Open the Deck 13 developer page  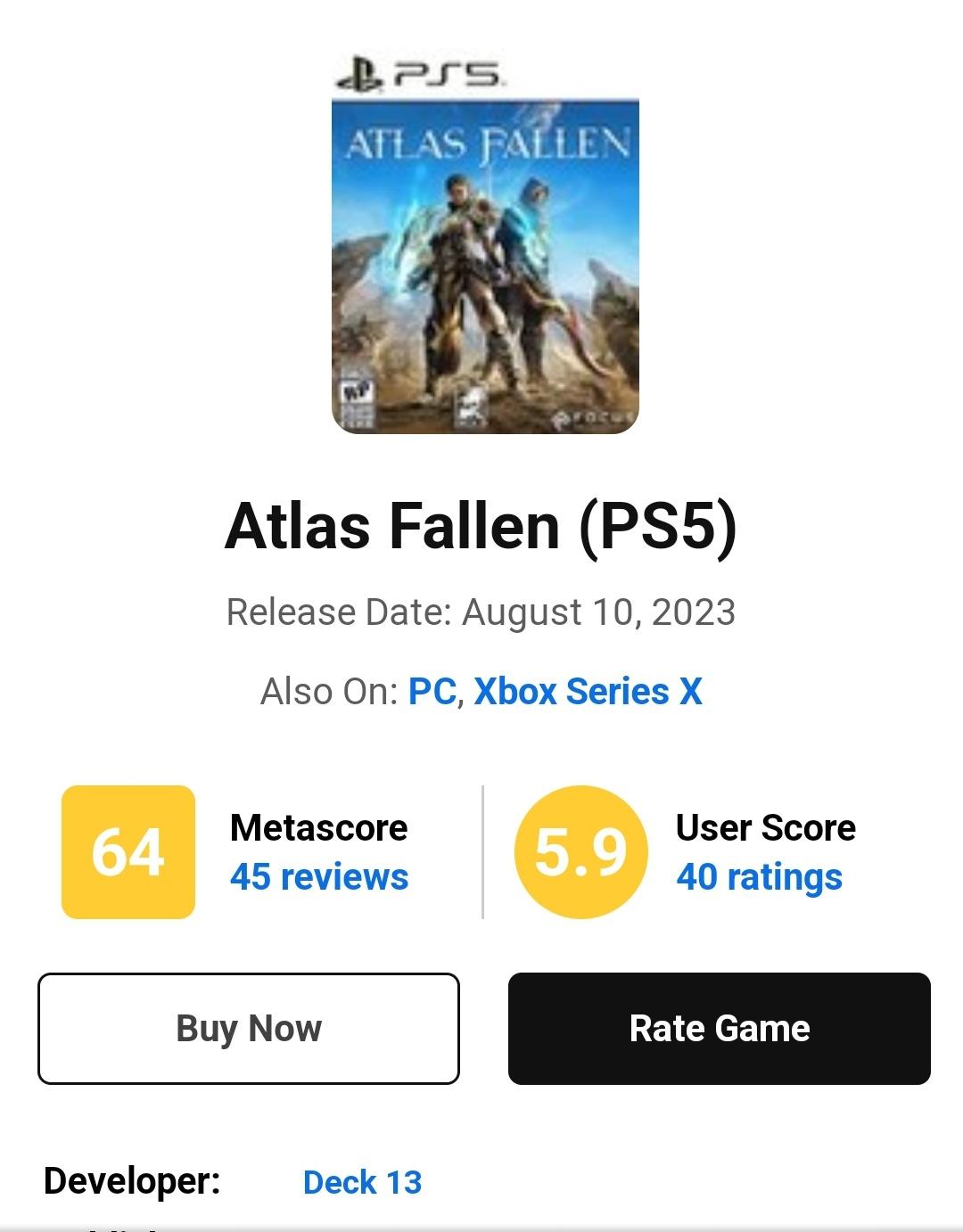click(362, 1182)
